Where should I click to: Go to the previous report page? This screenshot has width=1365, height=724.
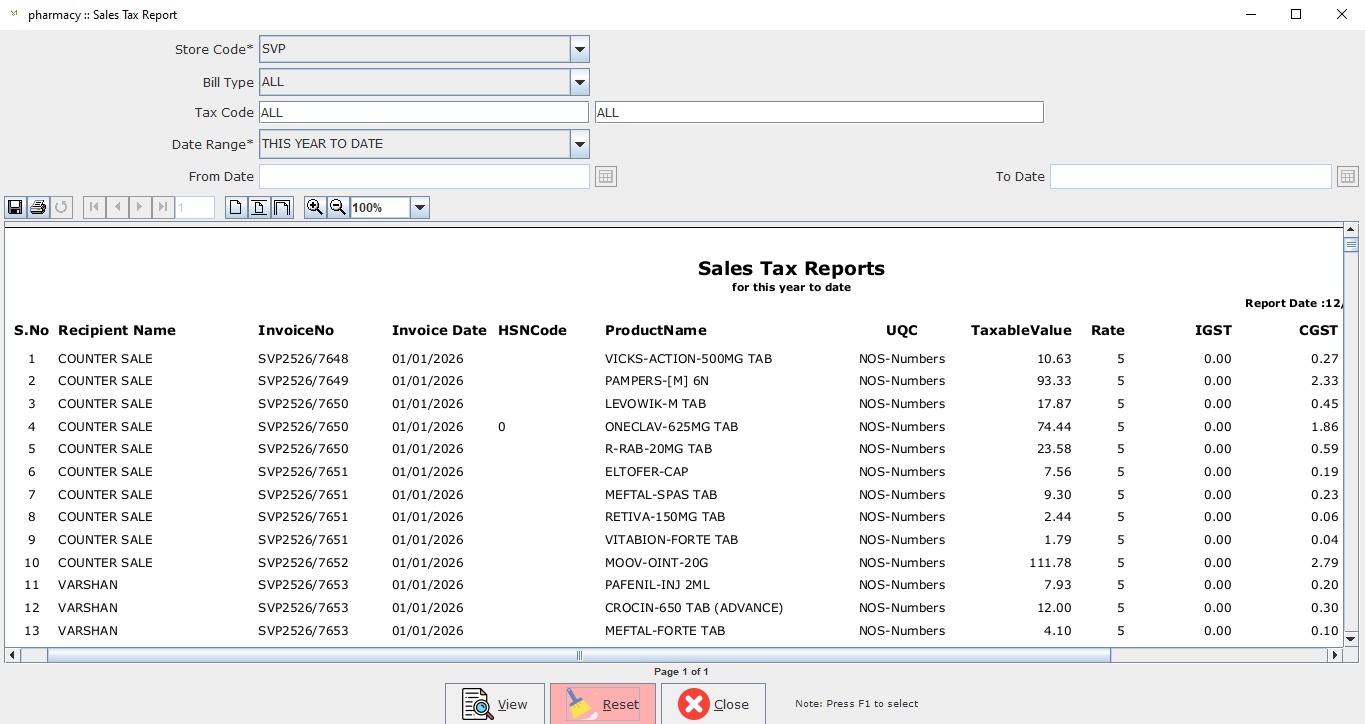118,208
